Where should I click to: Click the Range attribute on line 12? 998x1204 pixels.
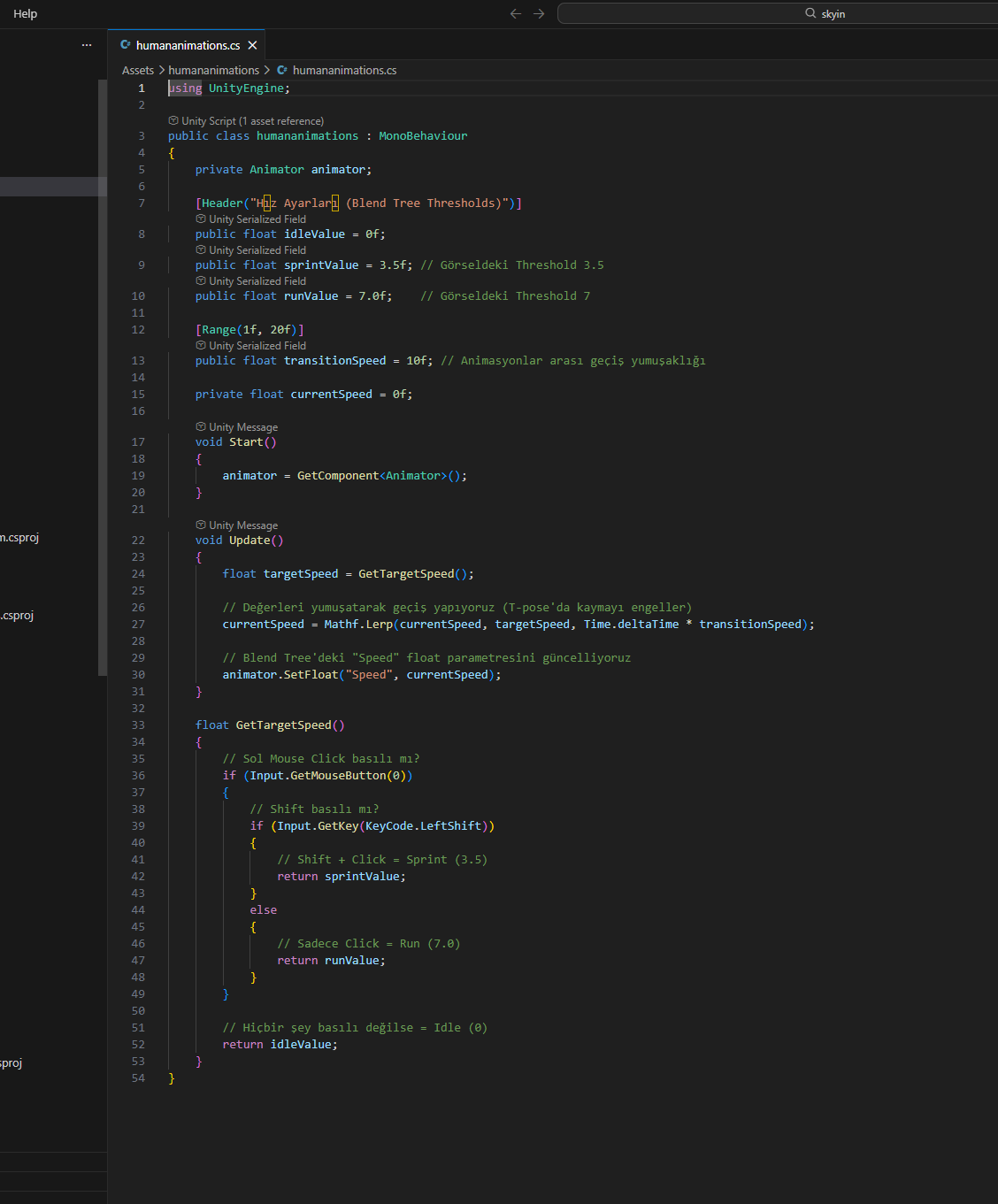click(249, 330)
